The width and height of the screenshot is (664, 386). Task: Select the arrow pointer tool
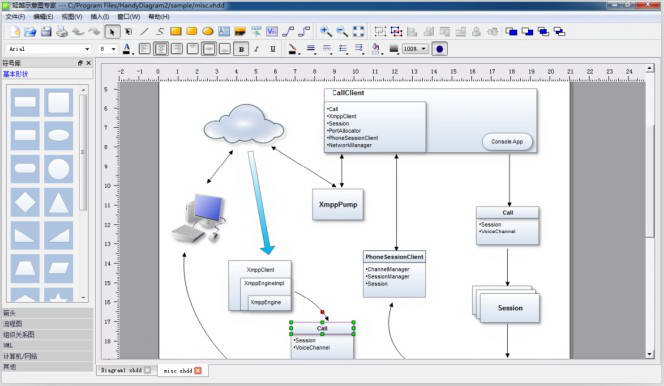pos(112,32)
